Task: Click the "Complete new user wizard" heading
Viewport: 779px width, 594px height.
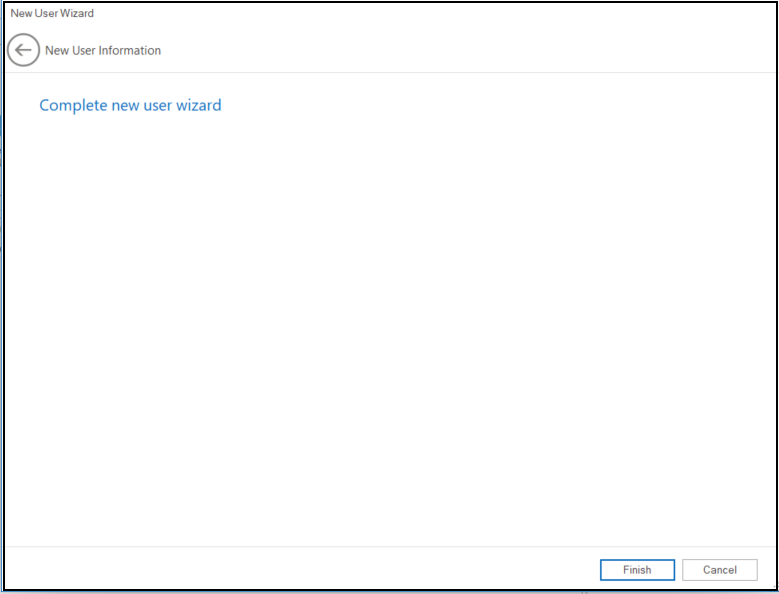Action: pyautogui.click(x=130, y=105)
